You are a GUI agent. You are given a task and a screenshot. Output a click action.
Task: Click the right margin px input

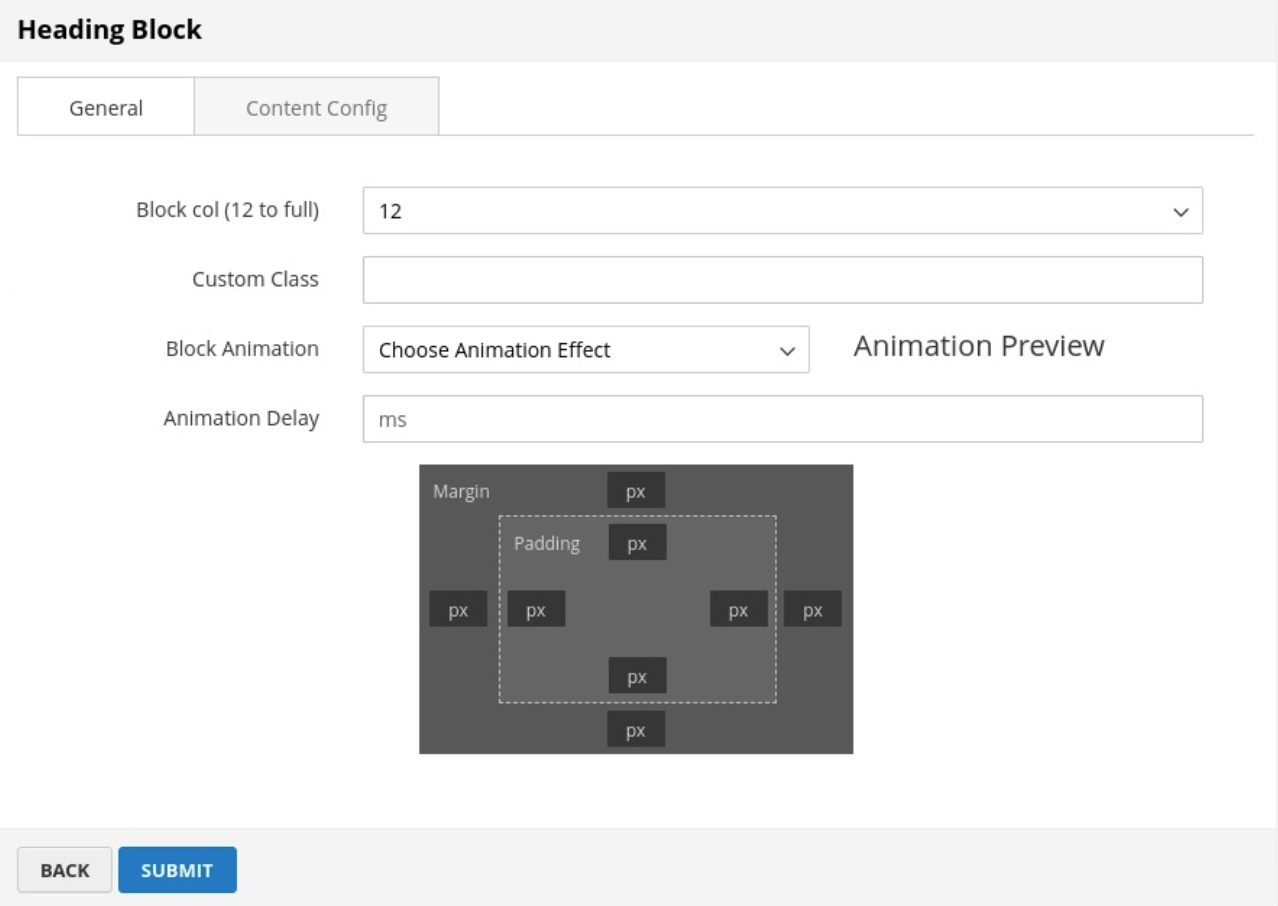[x=812, y=609]
